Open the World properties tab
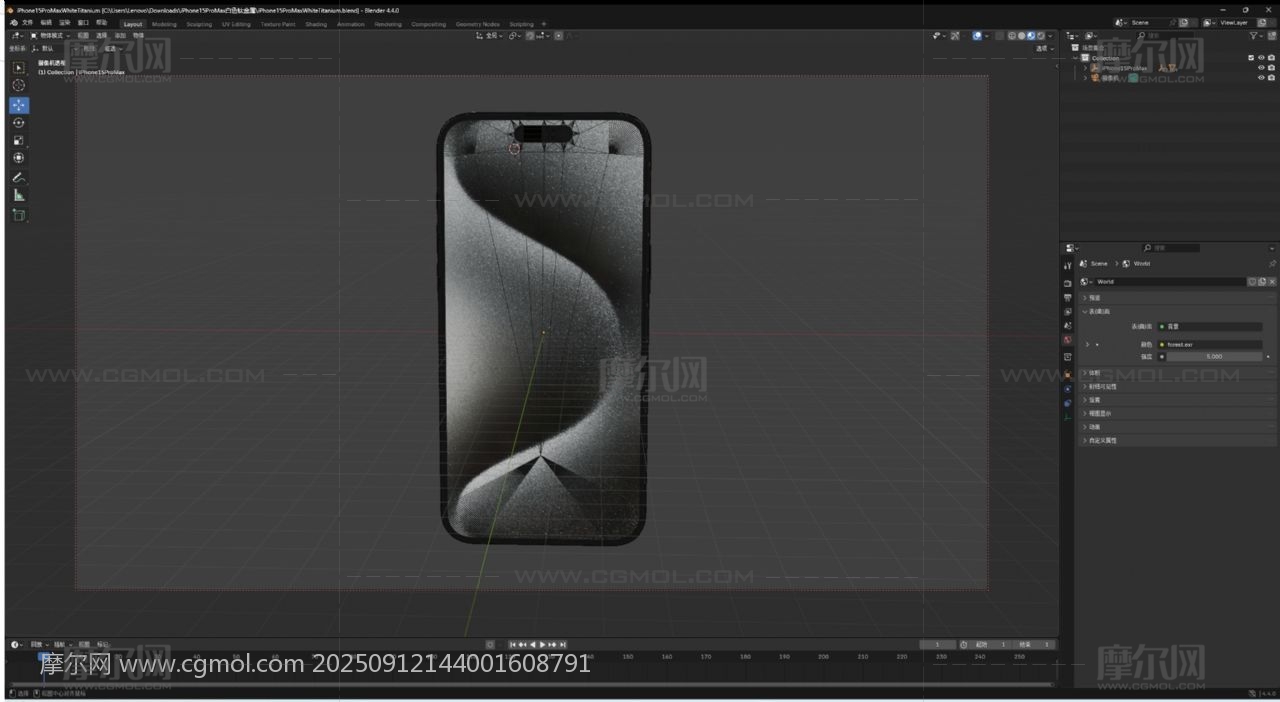Viewport: 1280px width, 702px height. [1068, 340]
